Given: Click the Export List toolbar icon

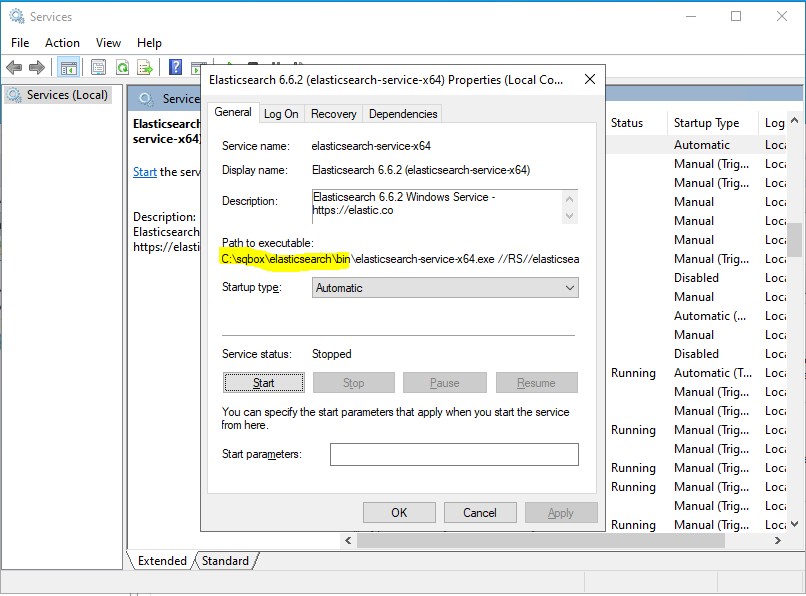Looking at the screenshot, I should click(x=145, y=67).
